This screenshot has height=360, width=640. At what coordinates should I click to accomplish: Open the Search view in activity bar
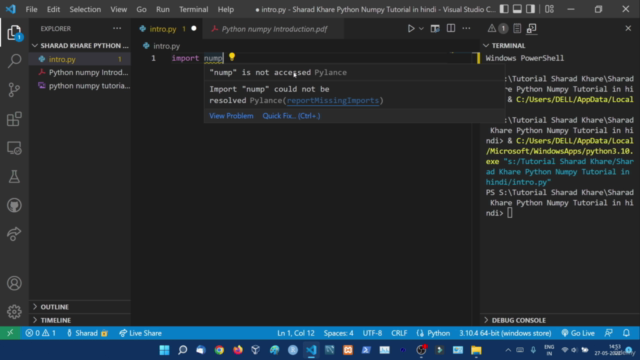tap(14, 61)
